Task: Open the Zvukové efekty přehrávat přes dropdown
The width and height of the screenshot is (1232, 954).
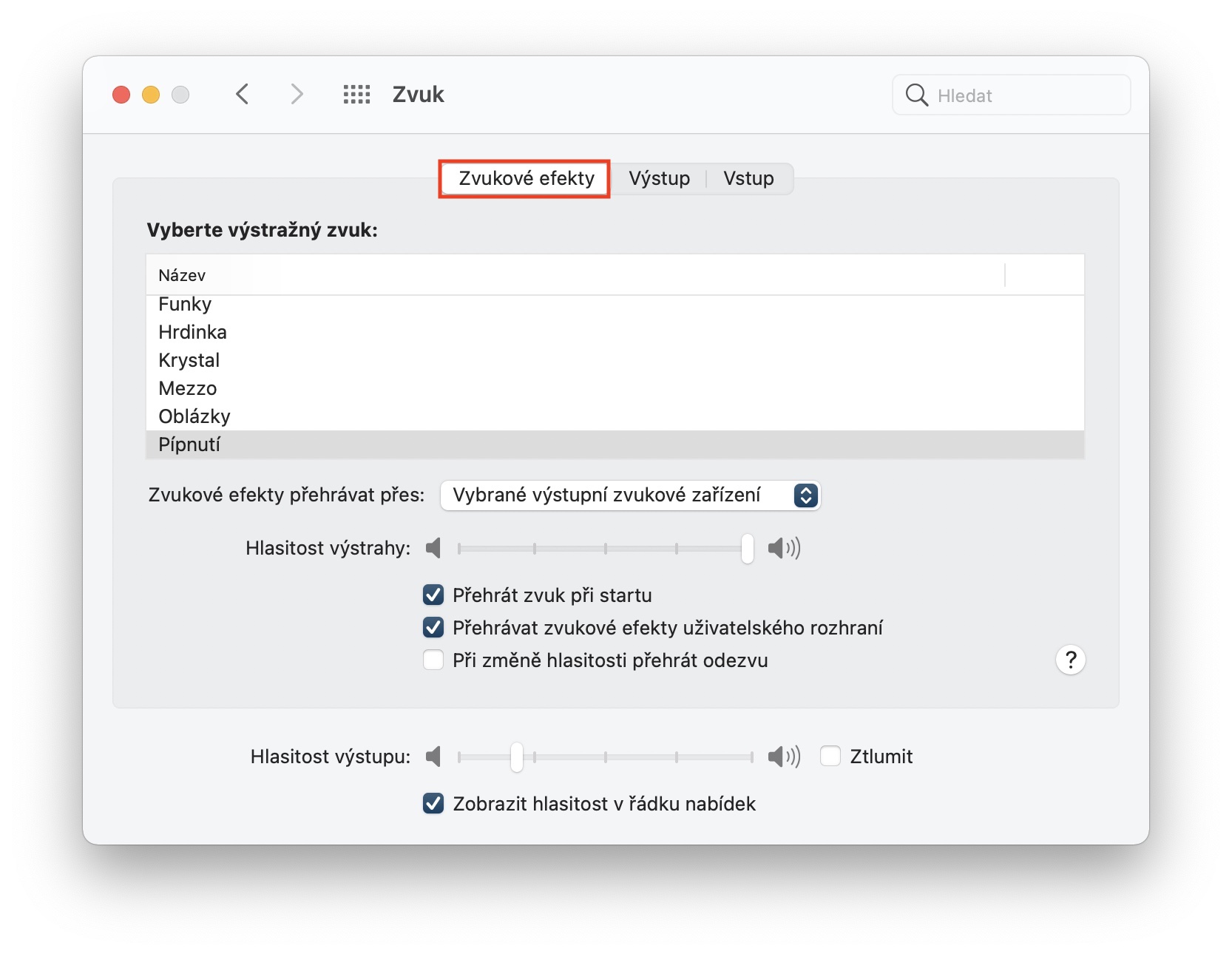Action: (630, 495)
